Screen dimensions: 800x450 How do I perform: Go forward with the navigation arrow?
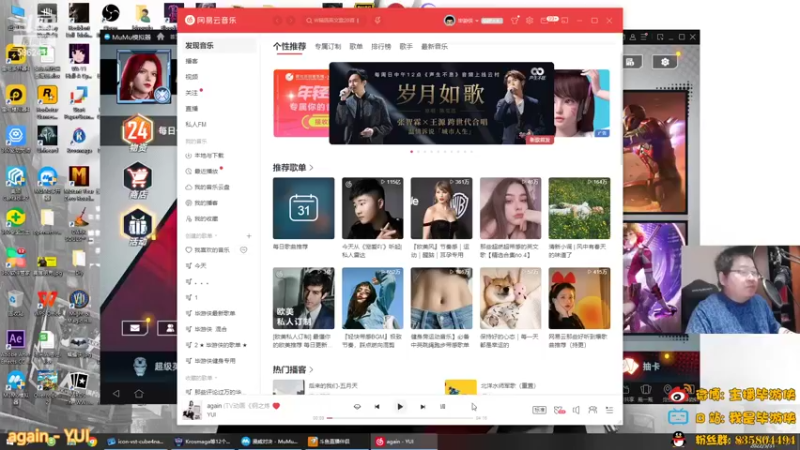(291, 20)
